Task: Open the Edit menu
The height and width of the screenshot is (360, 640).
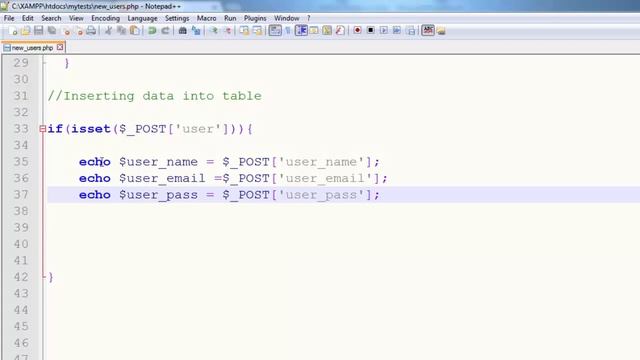Action: pos(28,18)
